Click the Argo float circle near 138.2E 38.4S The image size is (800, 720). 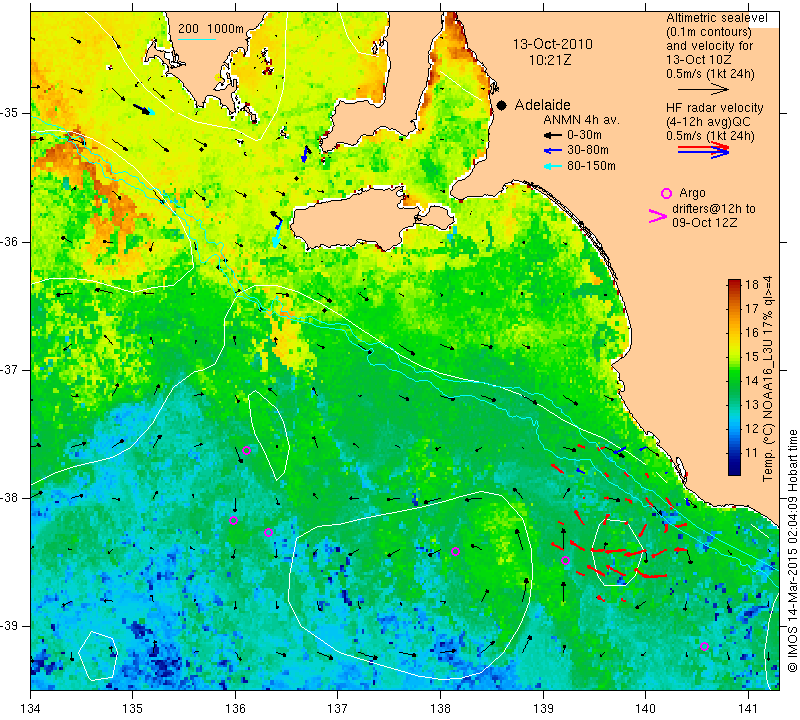(456, 552)
